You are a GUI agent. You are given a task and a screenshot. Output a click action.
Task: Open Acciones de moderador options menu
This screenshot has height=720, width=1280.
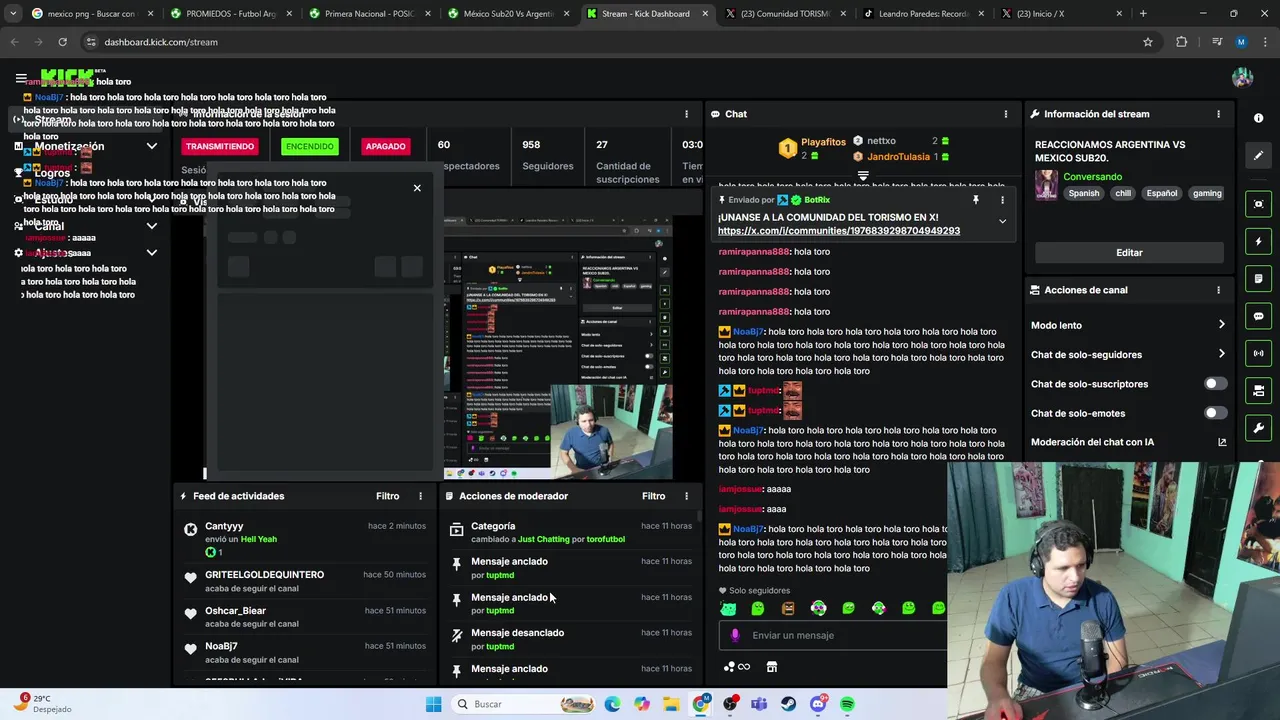pos(686,496)
